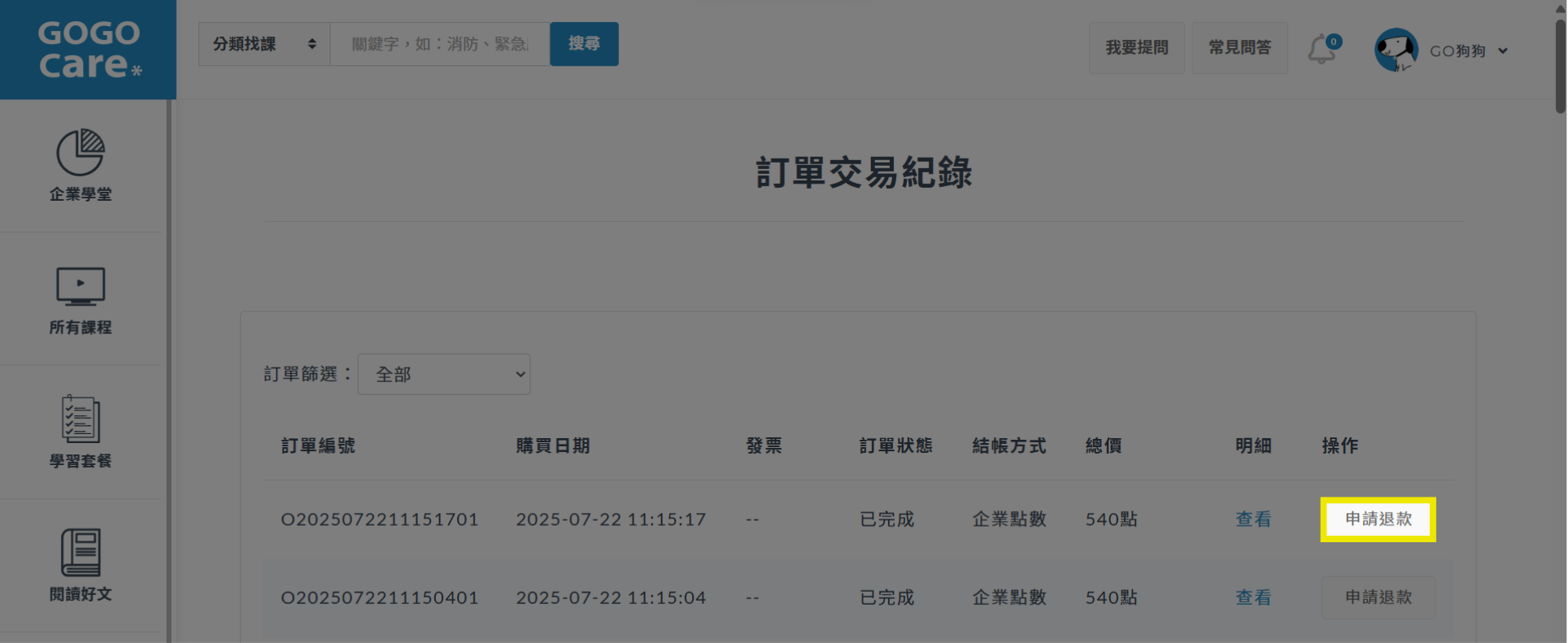Click 操作 column header

point(1340,445)
